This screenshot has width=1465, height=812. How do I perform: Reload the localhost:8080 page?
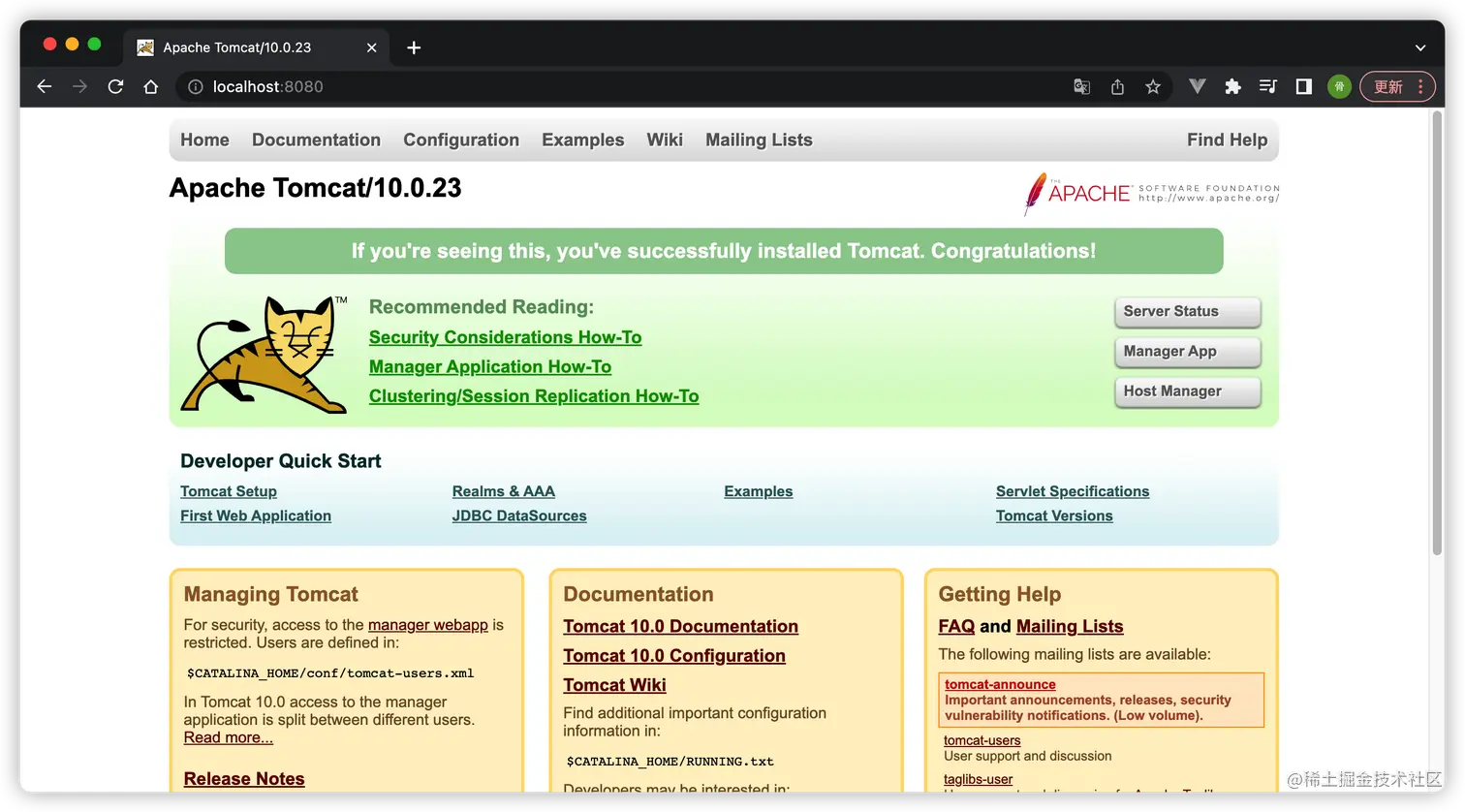pos(115,86)
